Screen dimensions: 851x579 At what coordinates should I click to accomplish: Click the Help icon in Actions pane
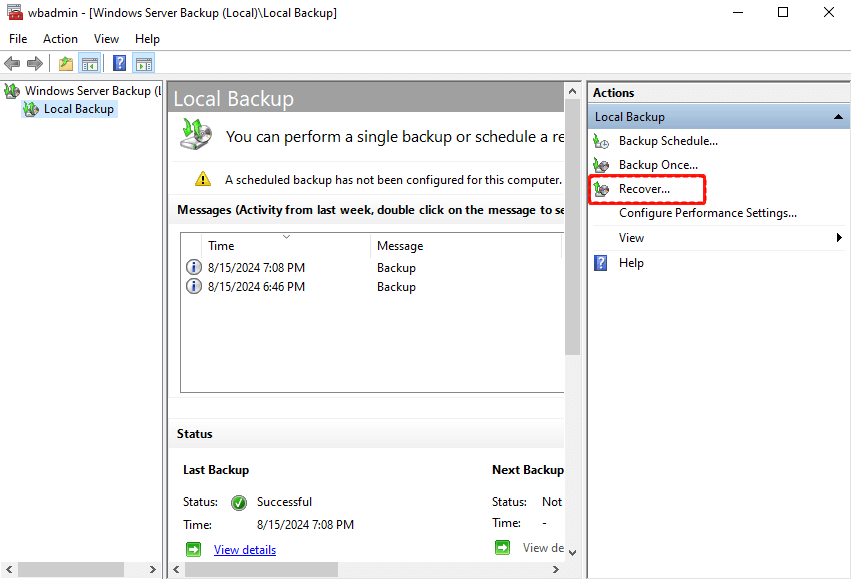[x=601, y=263]
